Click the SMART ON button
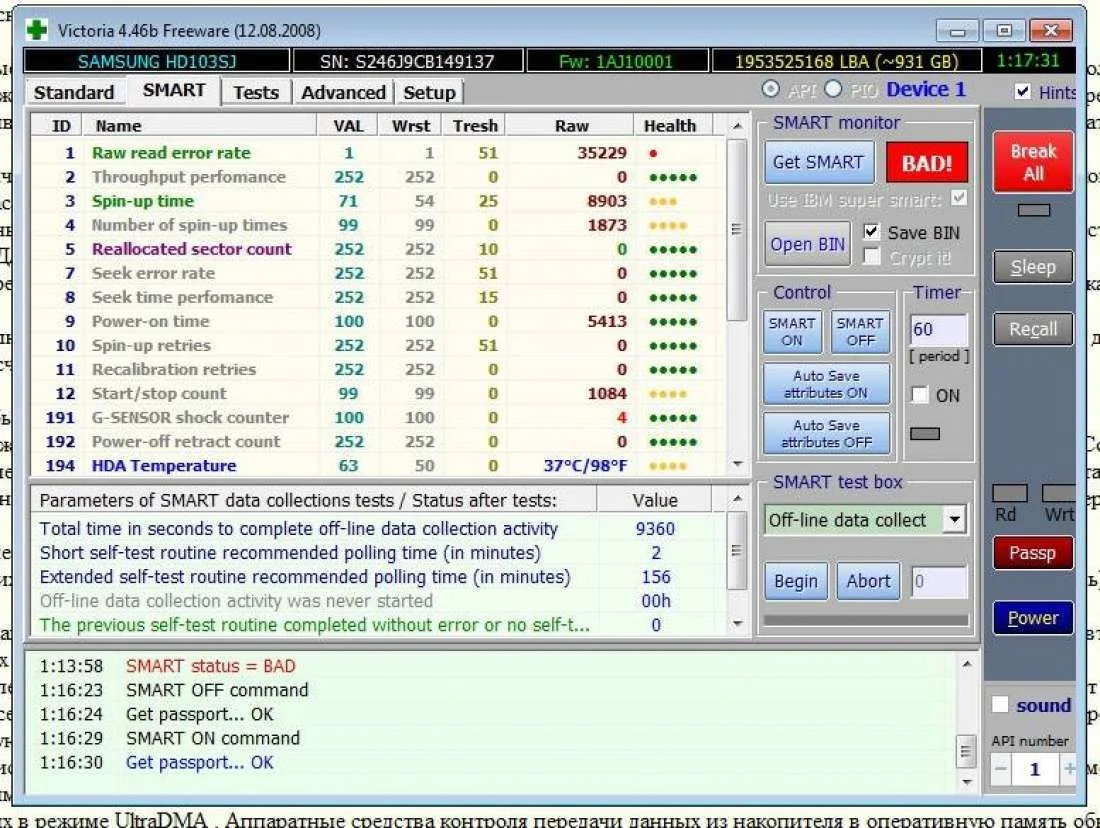This screenshot has width=1100, height=828. click(x=791, y=332)
